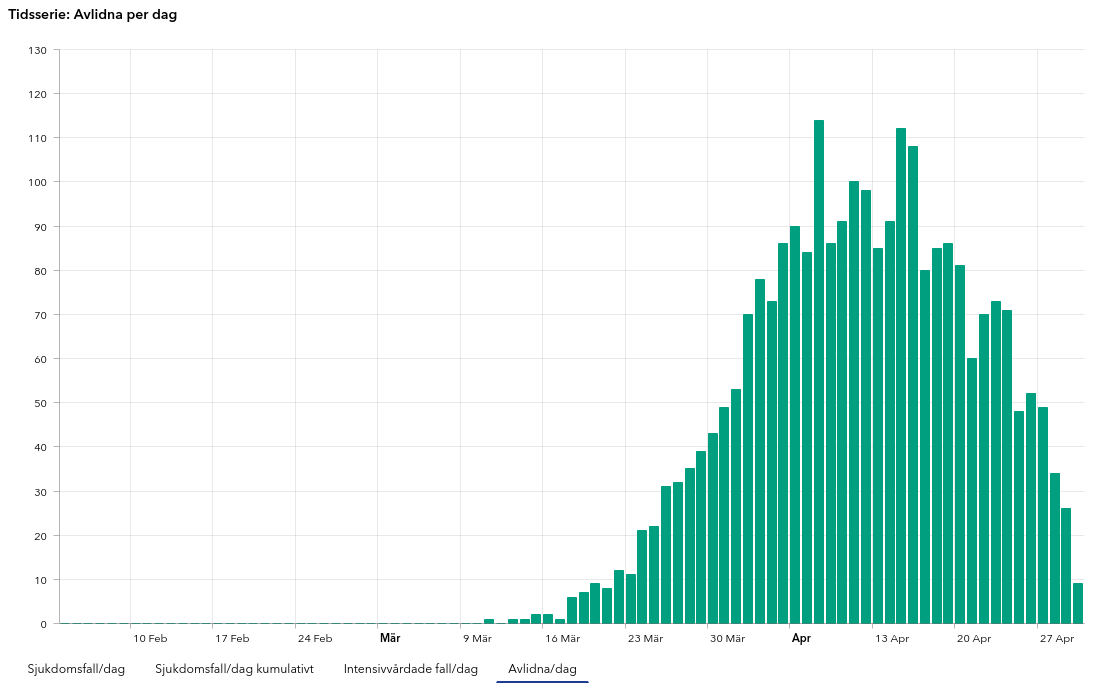
Task: Click the '13 Apr' x-axis label
Action: (892, 639)
